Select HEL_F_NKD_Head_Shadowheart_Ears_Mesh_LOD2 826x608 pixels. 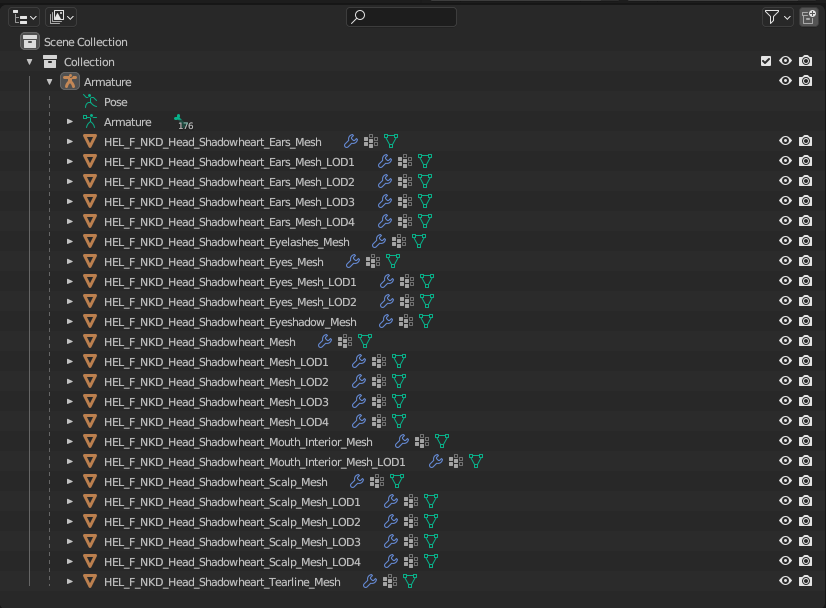[x=229, y=182]
